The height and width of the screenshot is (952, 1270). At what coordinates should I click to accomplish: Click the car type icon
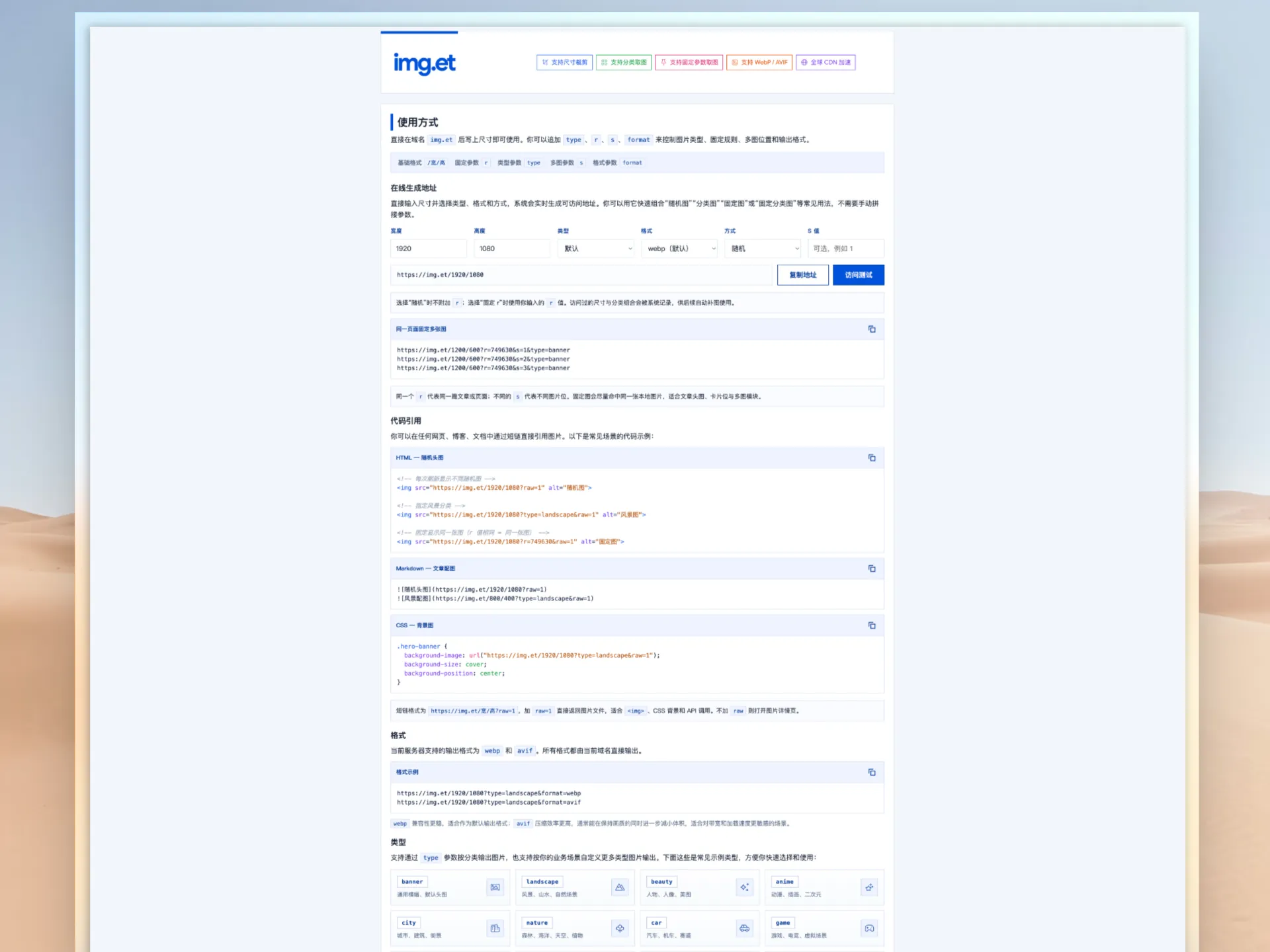click(744, 928)
